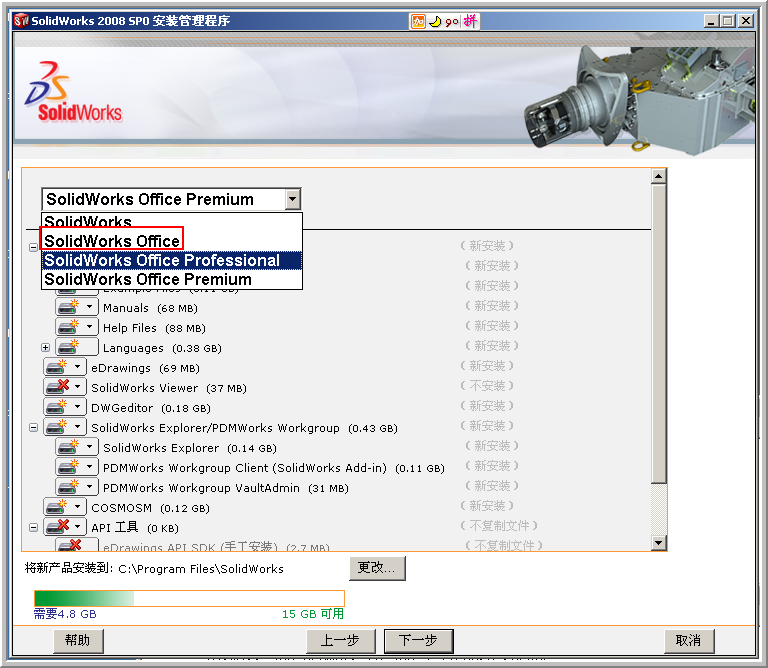The width and height of the screenshot is (768, 668).
Task: Open the COSMOSM install option arrow
Action: pyautogui.click(x=77, y=507)
